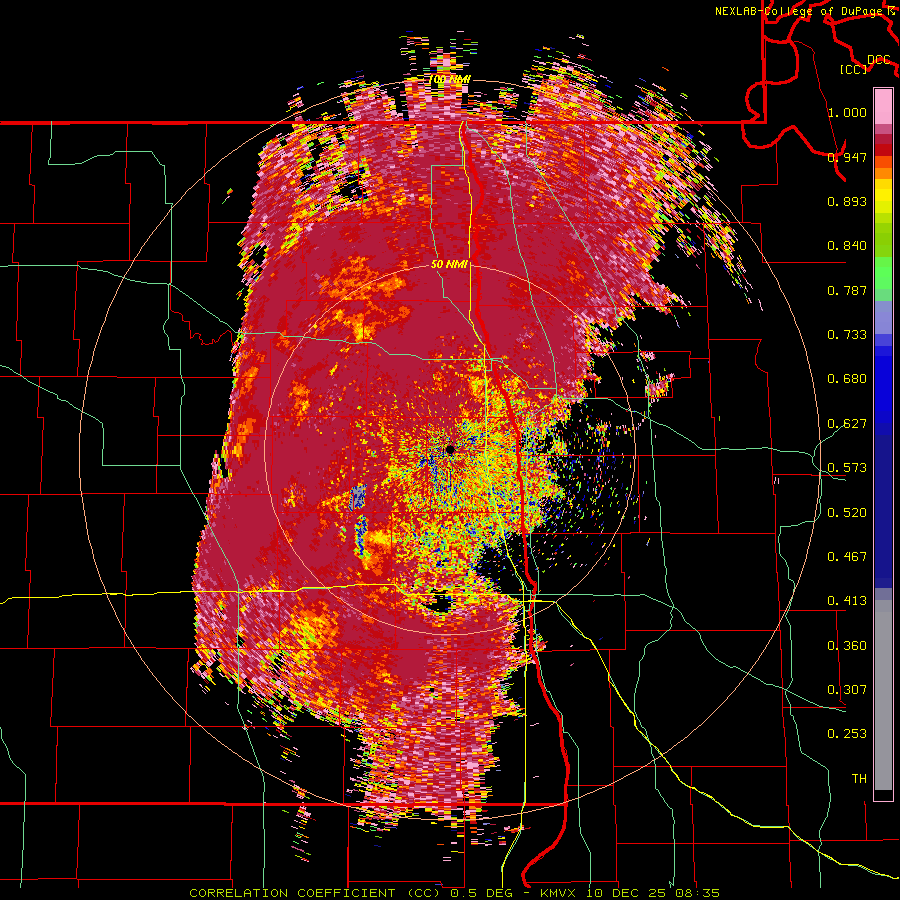Click the DCC label above the legend

(x=879, y=60)
